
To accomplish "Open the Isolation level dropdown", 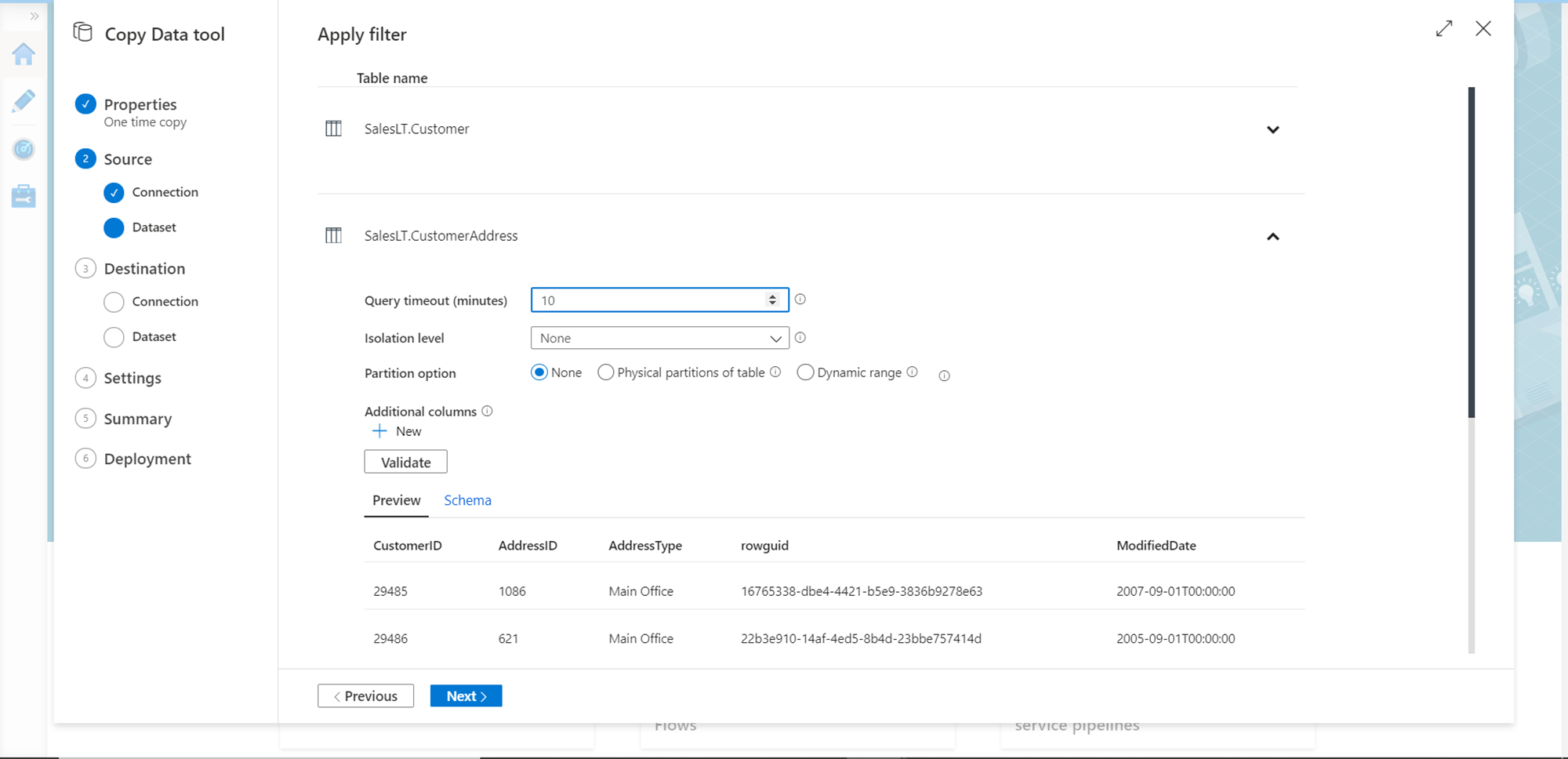I will (659, 338).
